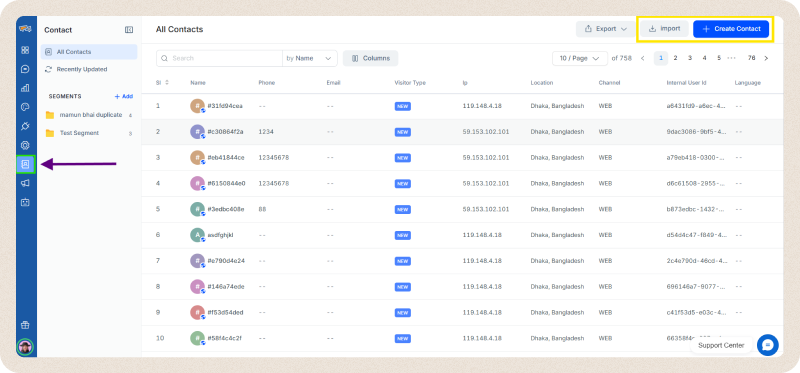Open contact #c30864f2a
Screen dimensions: 800x373
coord(226,132)
